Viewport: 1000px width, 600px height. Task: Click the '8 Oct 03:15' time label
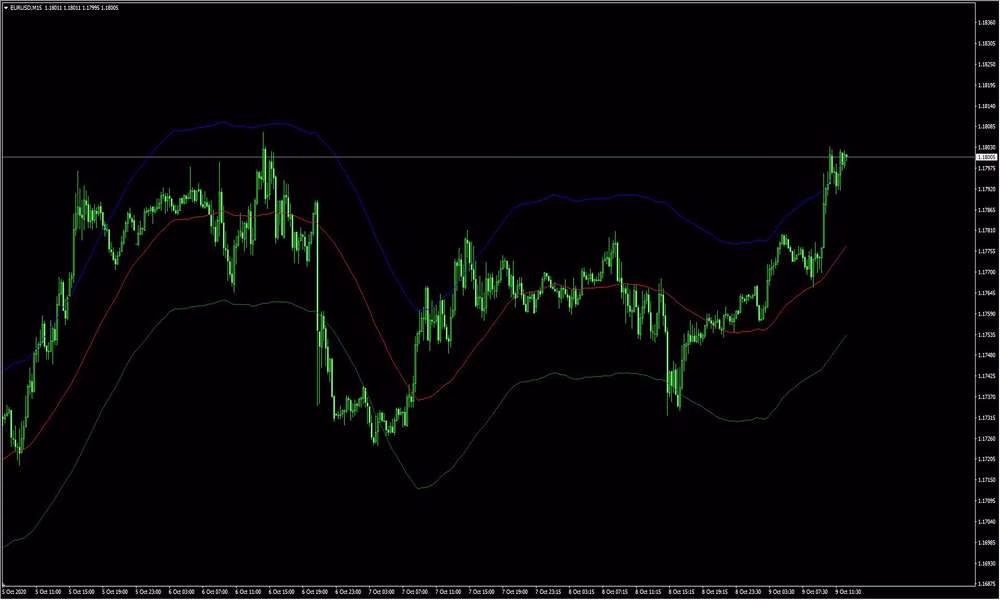582,592
